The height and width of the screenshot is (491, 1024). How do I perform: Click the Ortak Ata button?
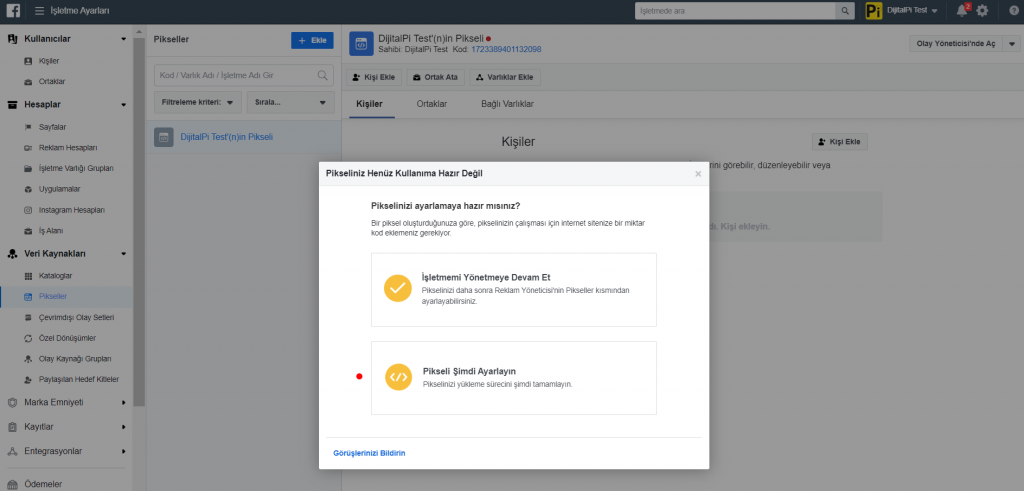point(435,77)
